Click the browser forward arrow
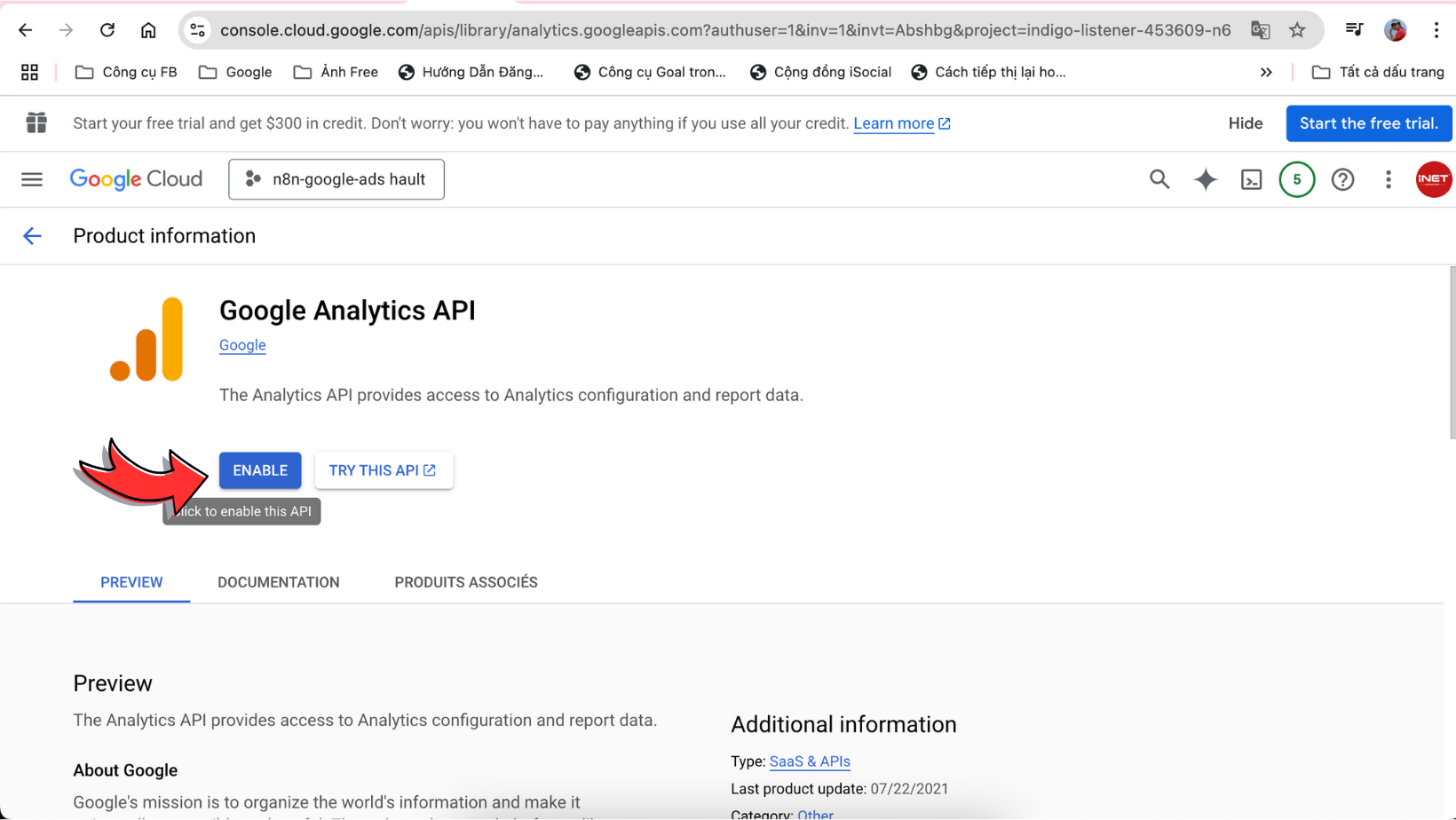Image resolution: width=1456 pixels, height=820 pixels. pos(66,30)
